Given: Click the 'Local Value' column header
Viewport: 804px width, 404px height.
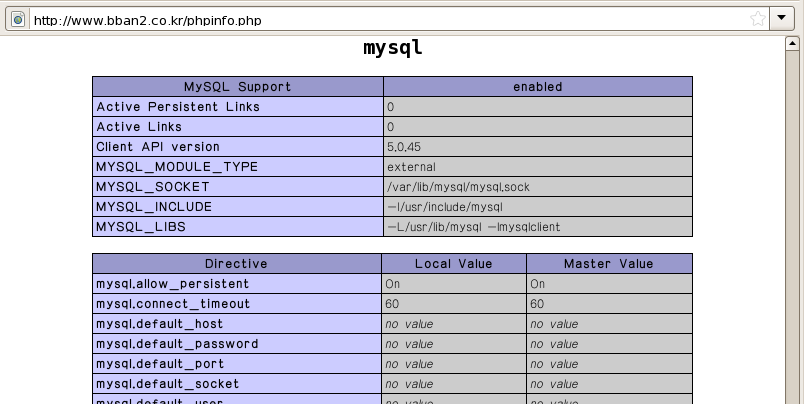Looking at the screenshot, I should [454, 264].
